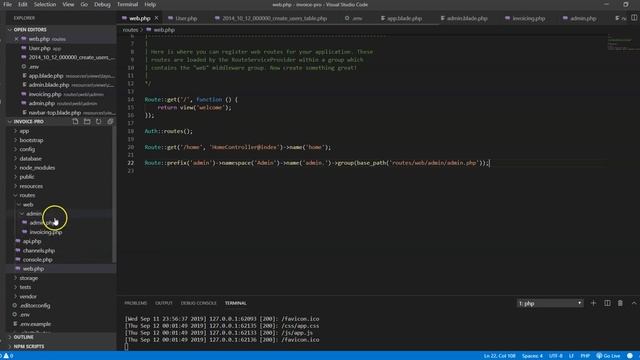Kill the active terminal with trash icon
640x360 pixels.
point(620,303)
